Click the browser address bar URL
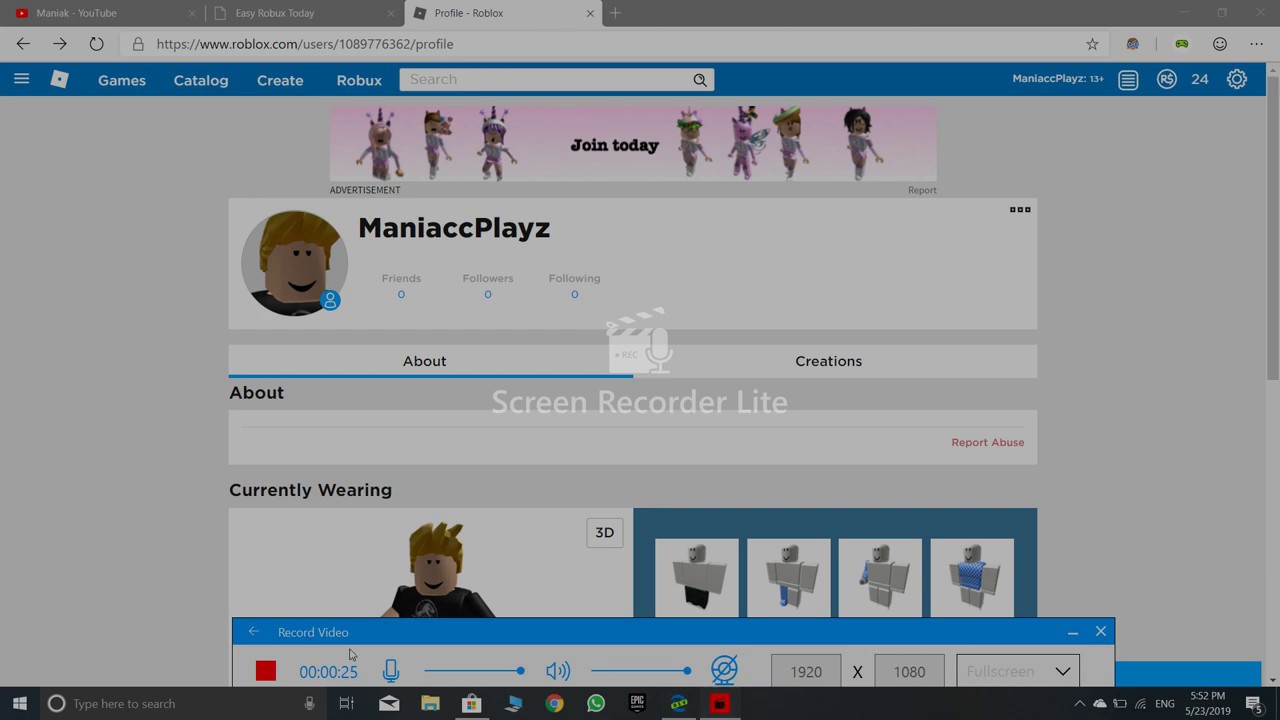Viewport: 1280px width, 720px height. (x=305, y=44)
